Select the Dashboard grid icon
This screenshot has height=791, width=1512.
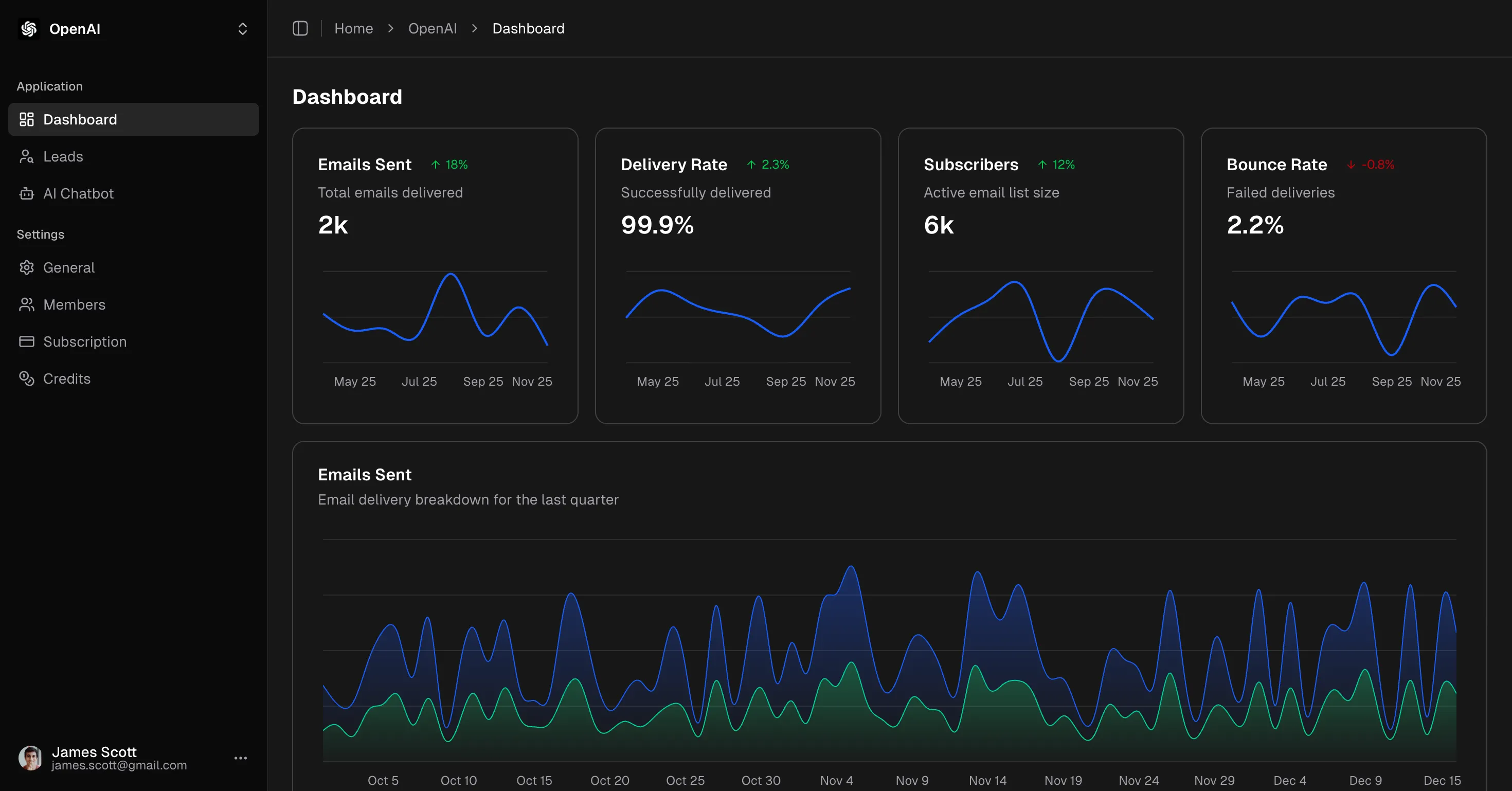coord(26,119)
